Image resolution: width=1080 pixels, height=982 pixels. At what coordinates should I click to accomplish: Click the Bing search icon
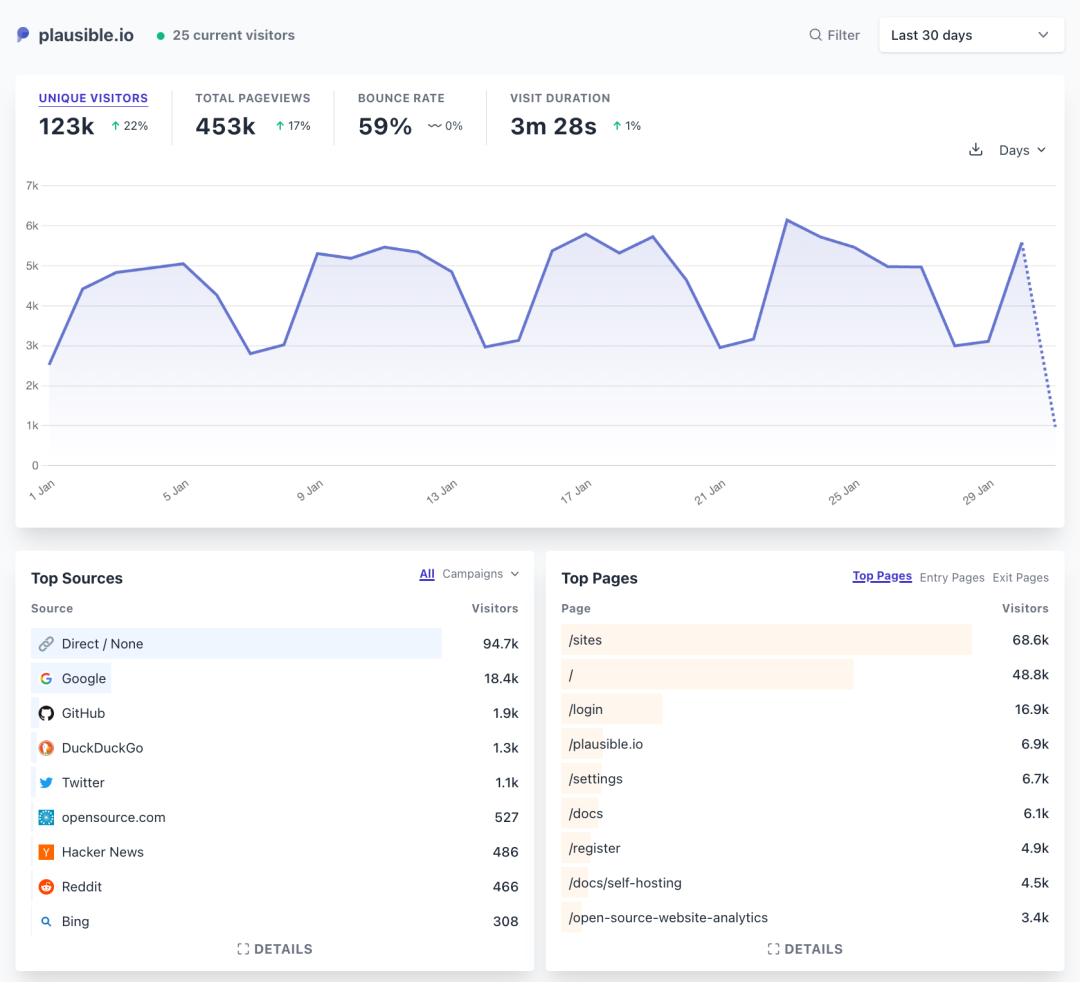(x=46, y=921)
